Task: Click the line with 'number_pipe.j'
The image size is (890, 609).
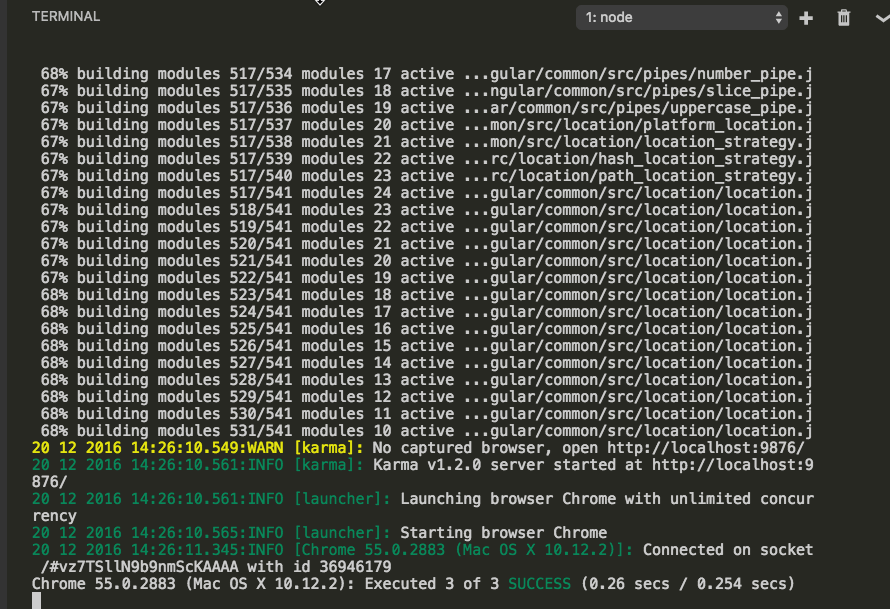Action: click(426, 74)
